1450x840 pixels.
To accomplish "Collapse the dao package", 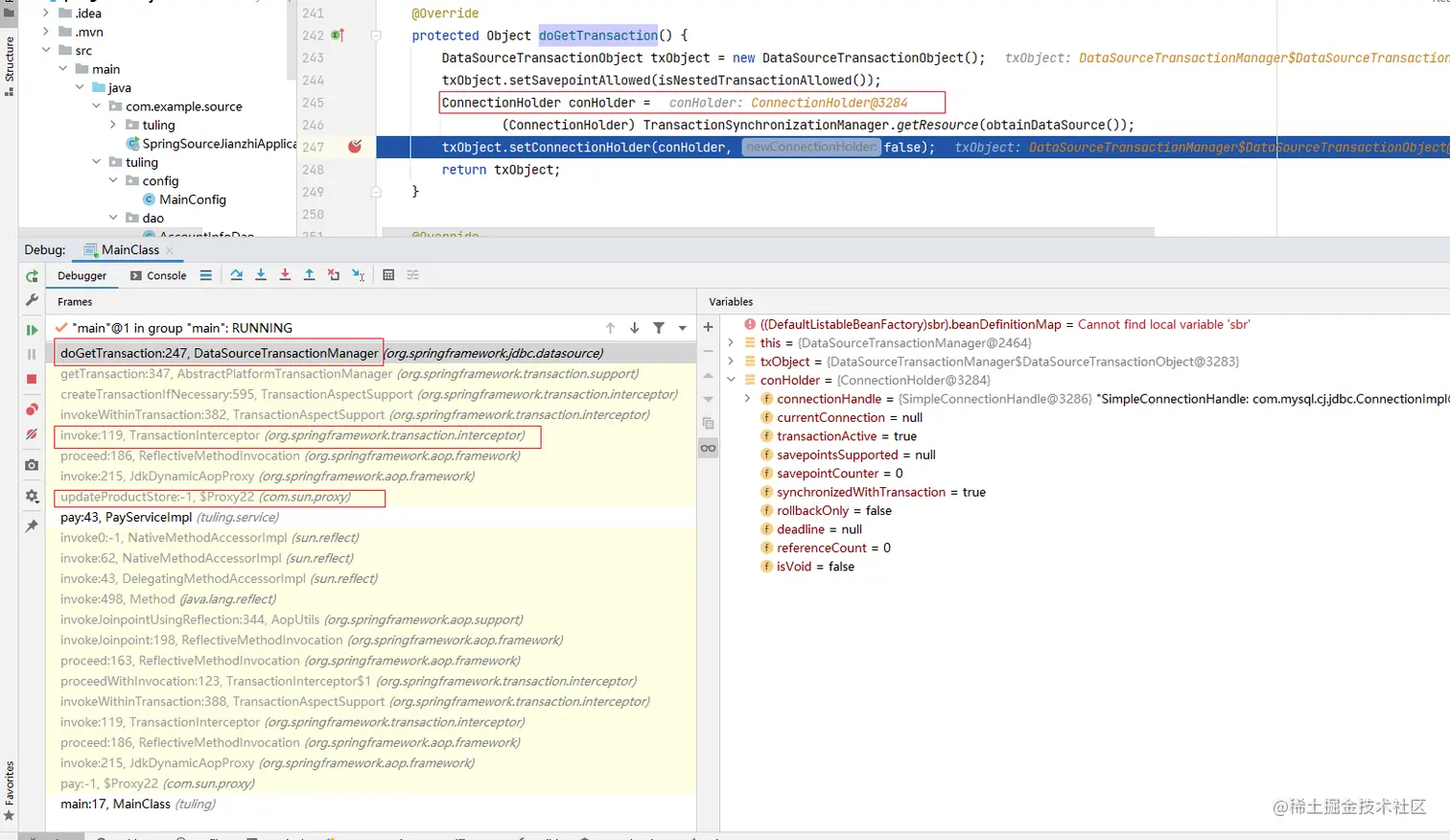I will 113,218.
